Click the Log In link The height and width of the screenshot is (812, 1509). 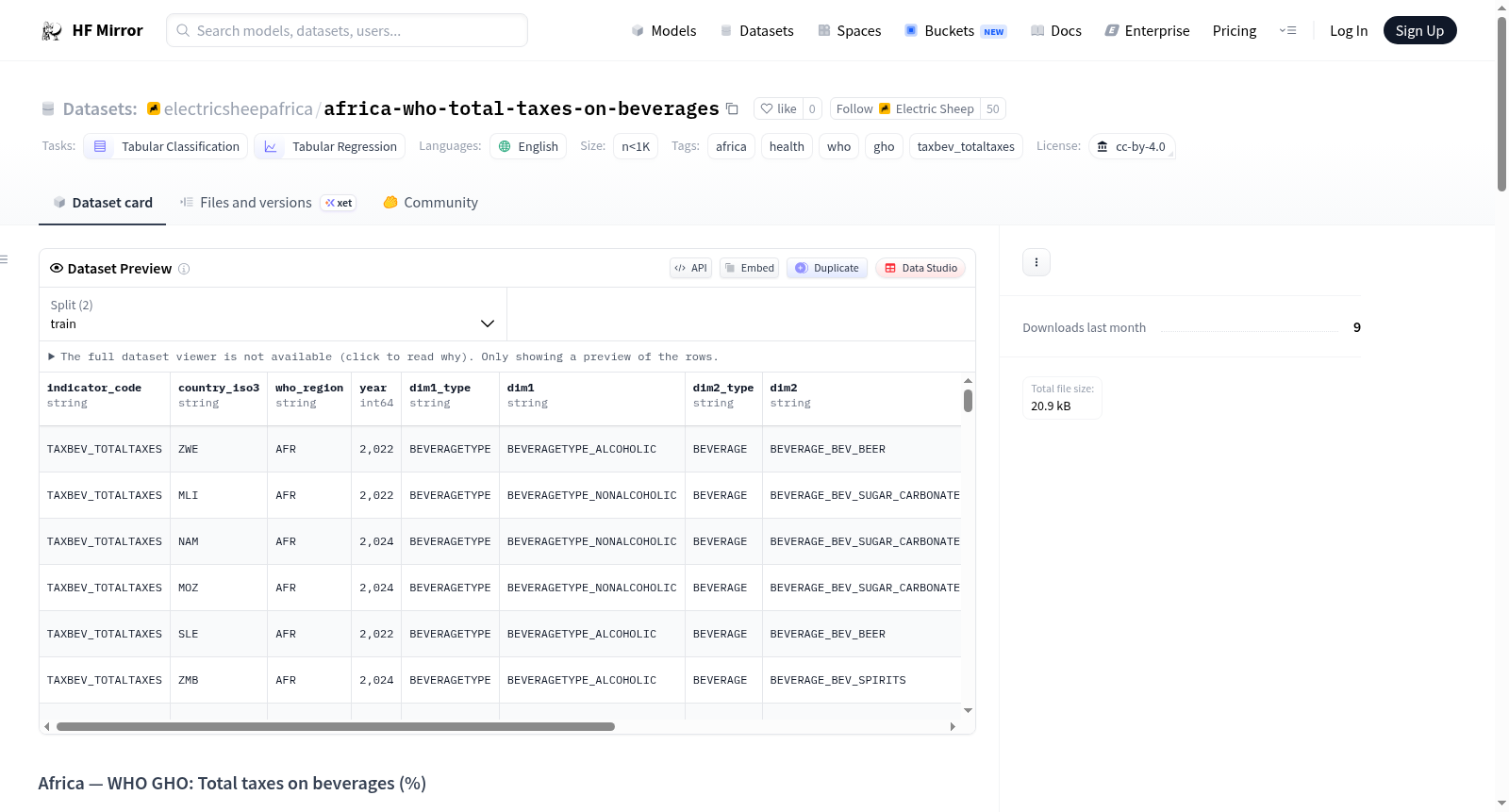click(x=1349, y=31)
